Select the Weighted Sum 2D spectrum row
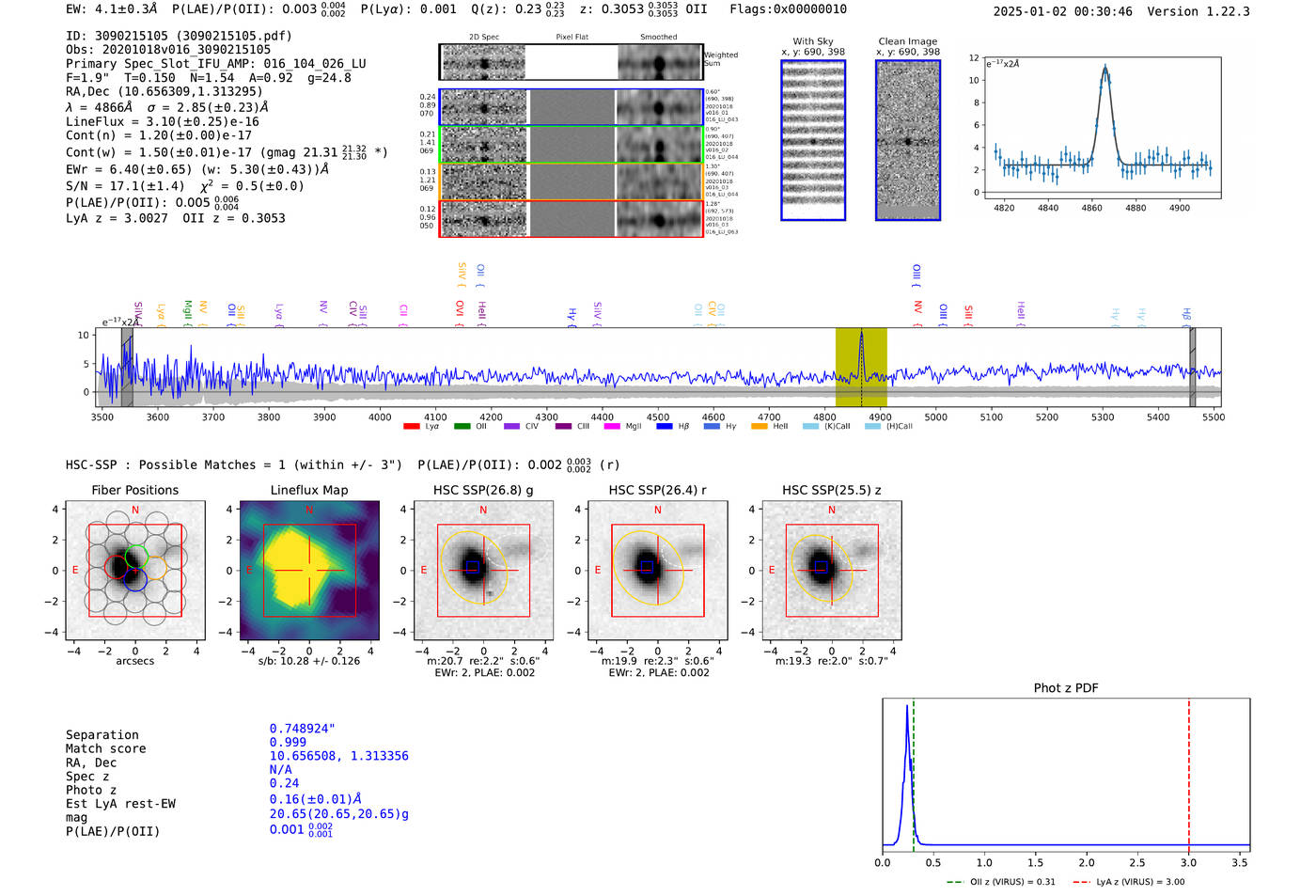1316x896 pixels. pos(572,62)
